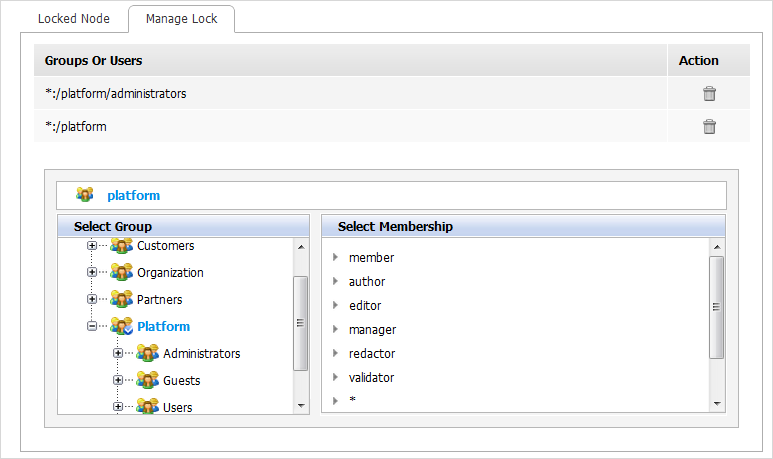This screenshot has height=459, width=773.
Task: Select the validator membership
Action: coord(373,378)
